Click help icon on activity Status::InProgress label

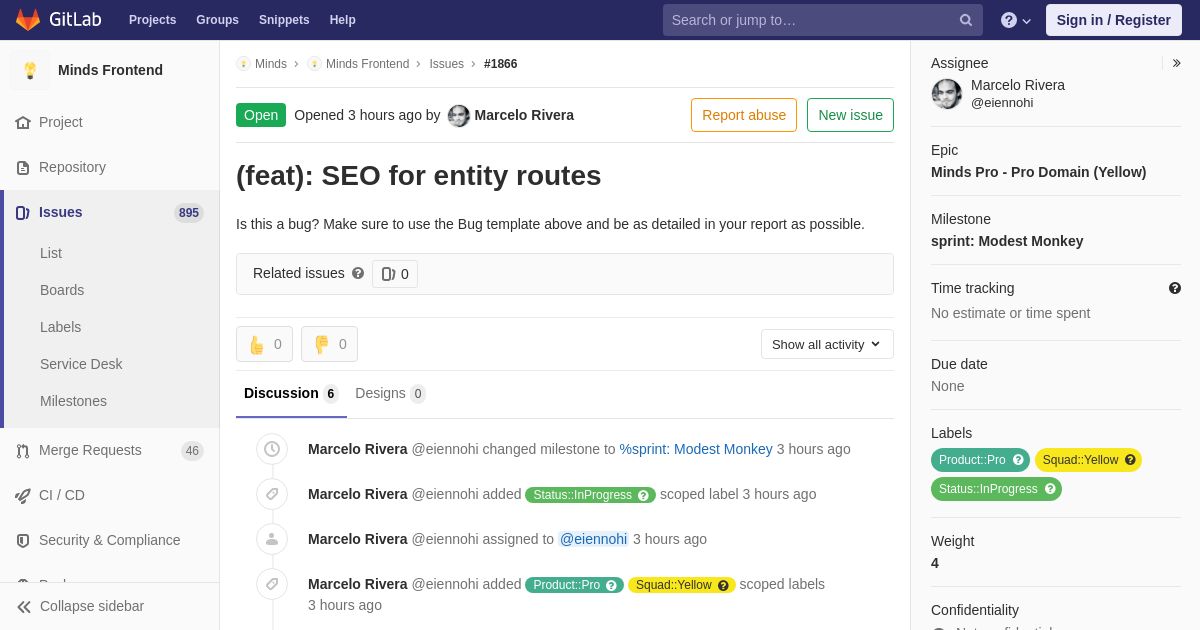pos(643,495)
